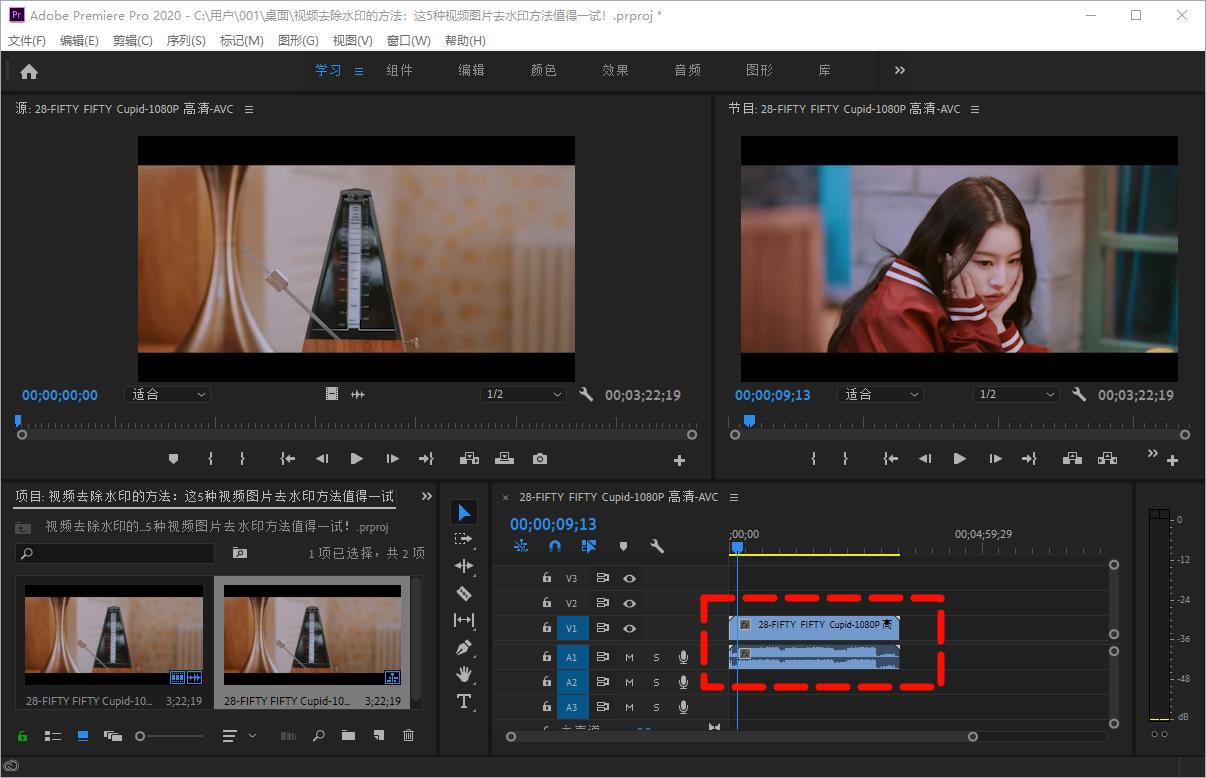
Task: Select the Hand tool
Action: click(x=464, y=674)
